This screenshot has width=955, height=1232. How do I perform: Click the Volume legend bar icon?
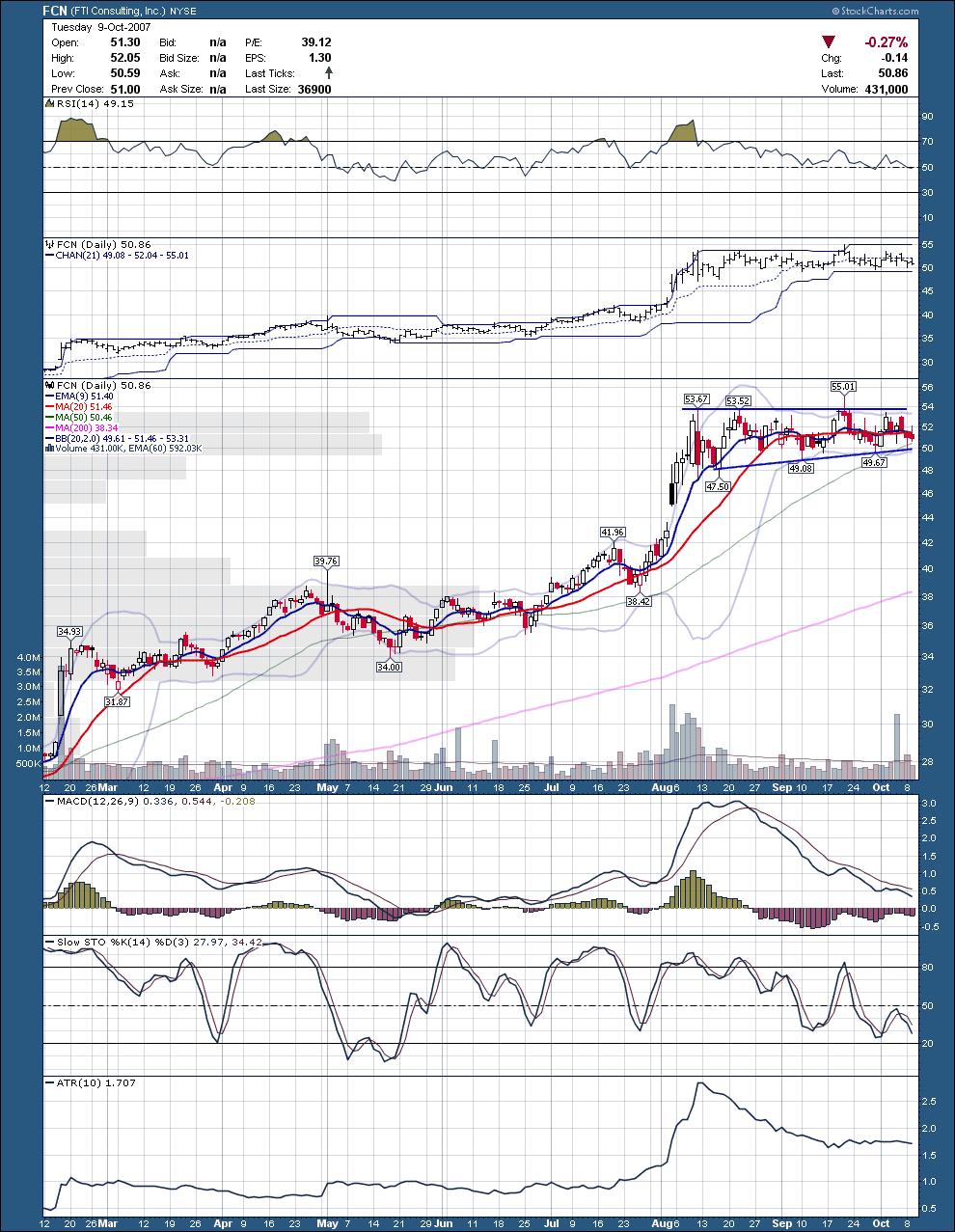pyautogui.click(x=50, y=448)
